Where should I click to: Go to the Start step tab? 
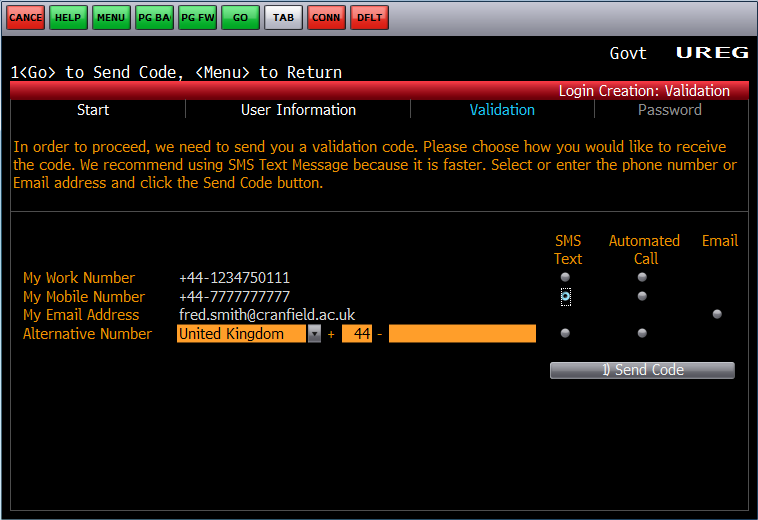click(x=93, y=110)
